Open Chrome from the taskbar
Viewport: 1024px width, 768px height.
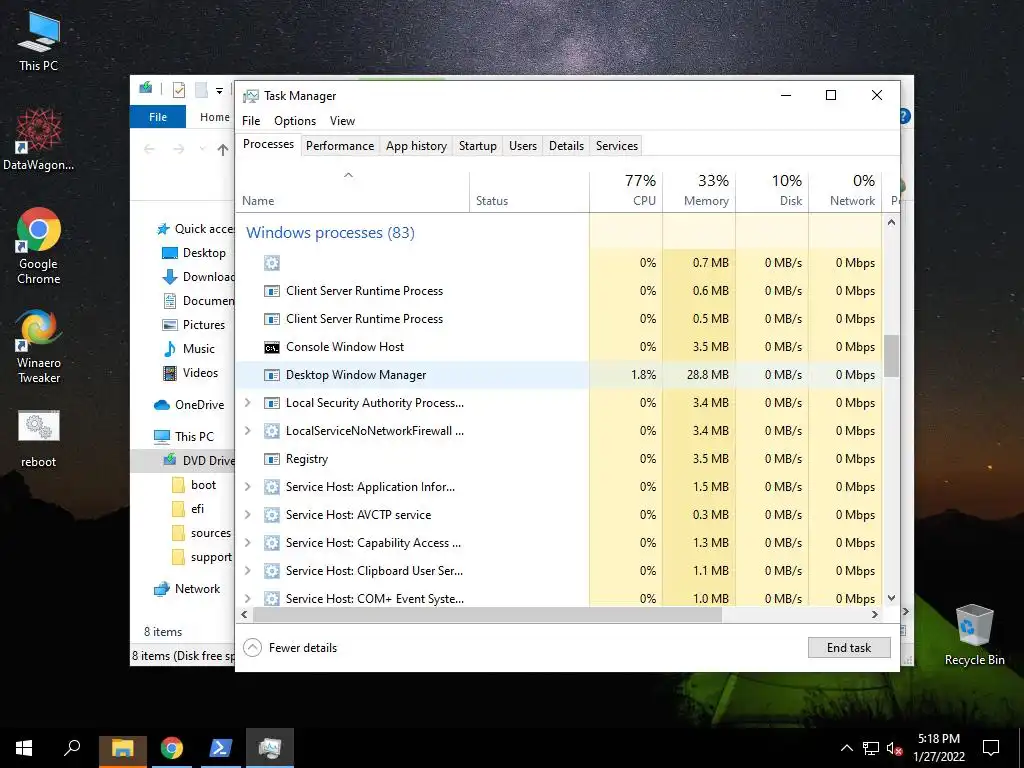[172, 748]
